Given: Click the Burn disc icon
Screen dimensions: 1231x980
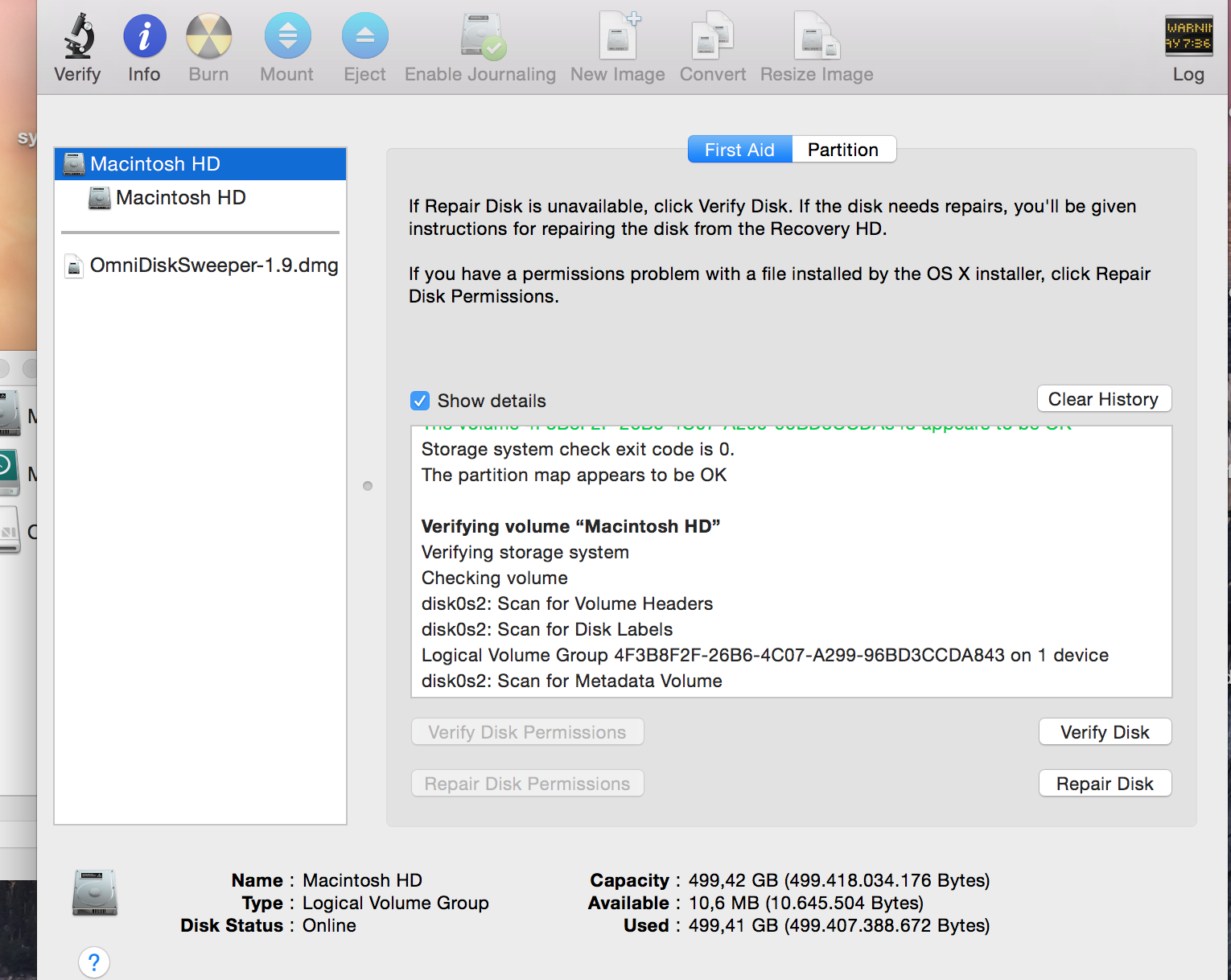Looking at the screenshot, I should tap(209, 36).
